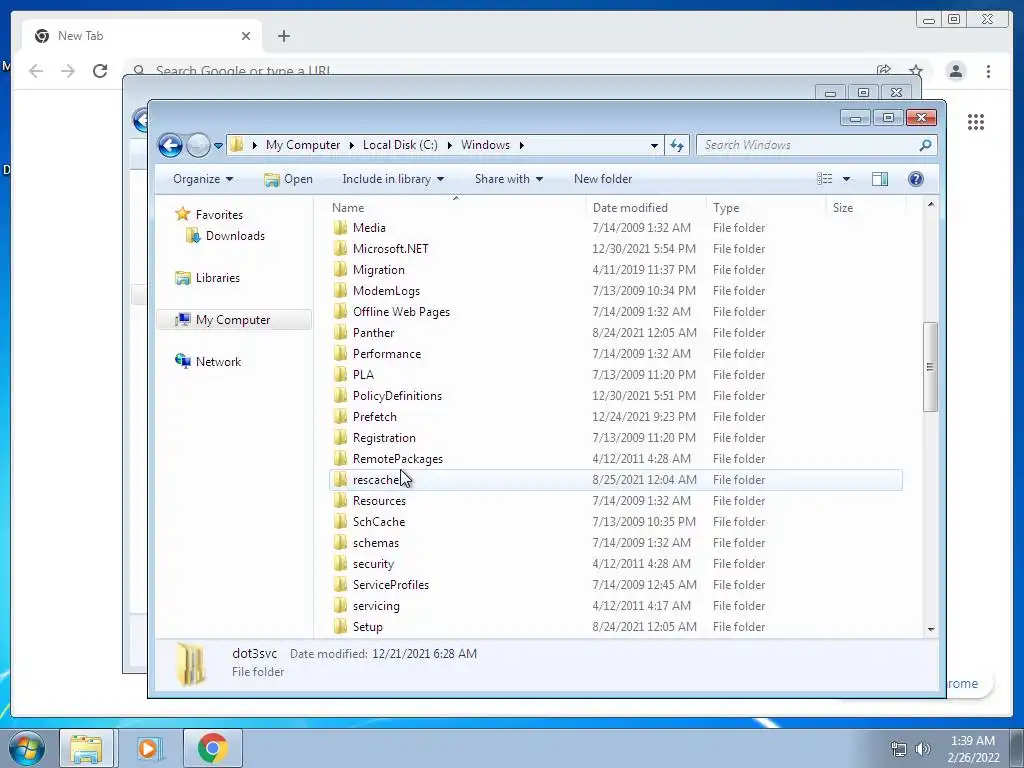Click the magnifier icon in Search Windows

coord(925,145)
